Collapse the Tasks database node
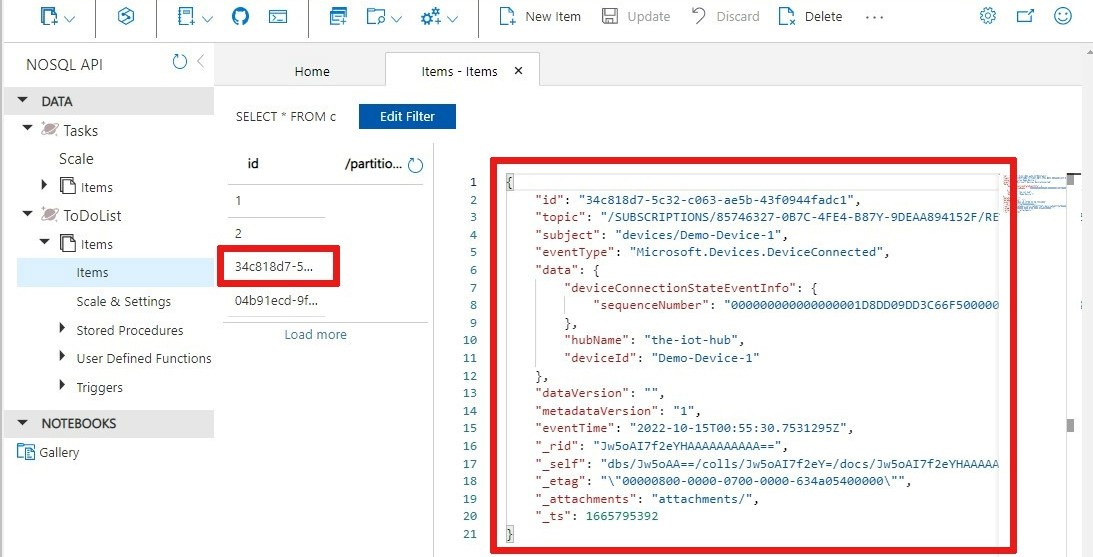The height and width of the screenshot is (557, 1093). [x=27, y=128]
